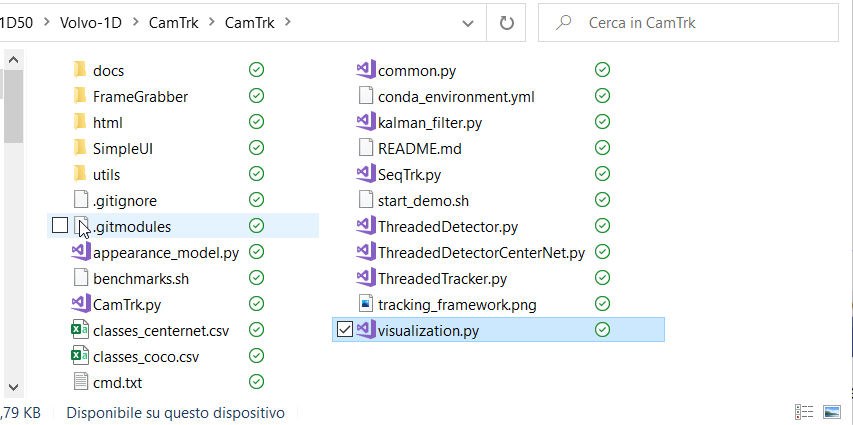This screenshot has height=425, width=853.
Task: Click the navigation pane scrollbar down arrow
Action: (x=12, y=386)
